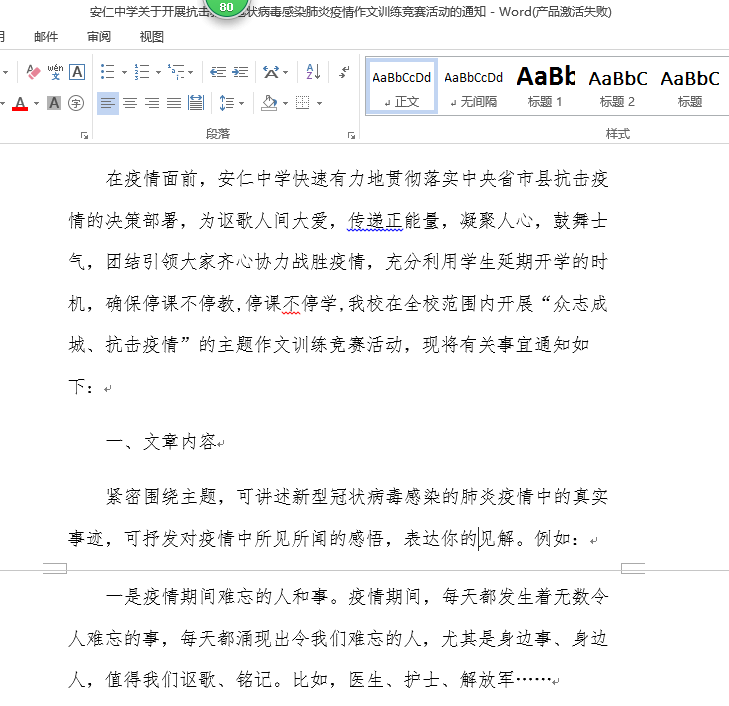Apply the 标题 1 style
This screenshot has height=706, width=729.
click(x=545, y=87)
